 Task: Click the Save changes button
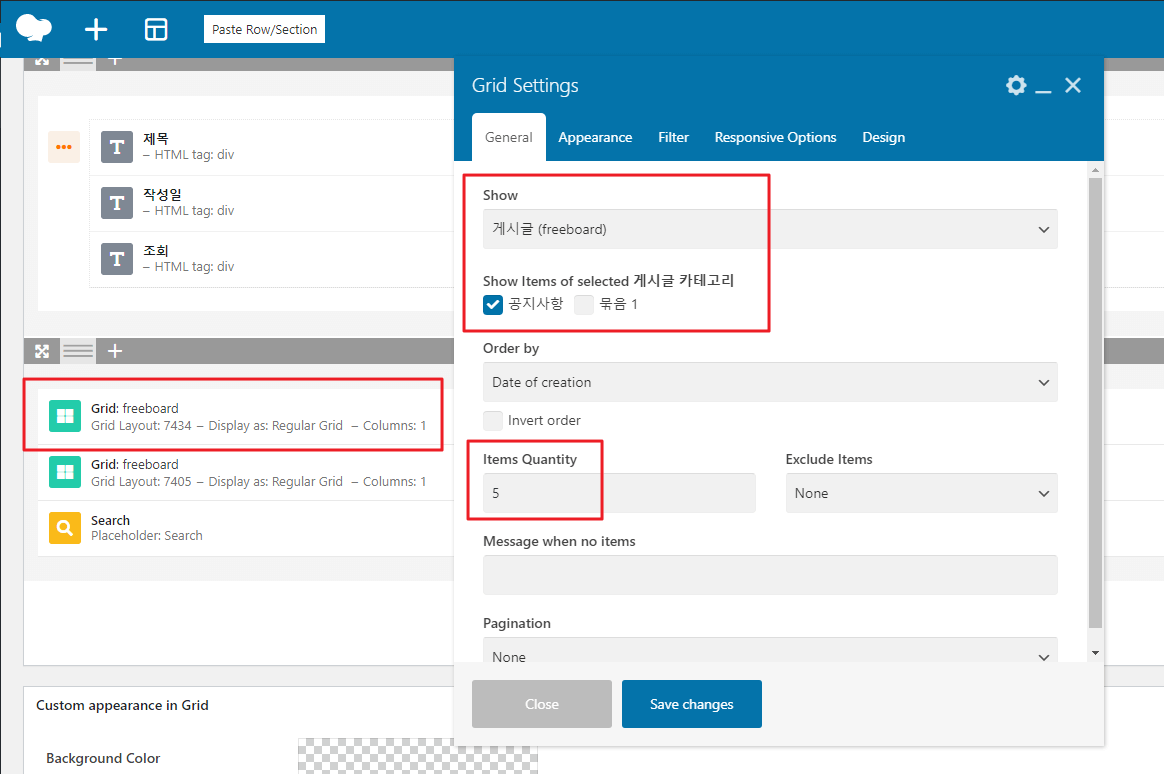(692, 704)
